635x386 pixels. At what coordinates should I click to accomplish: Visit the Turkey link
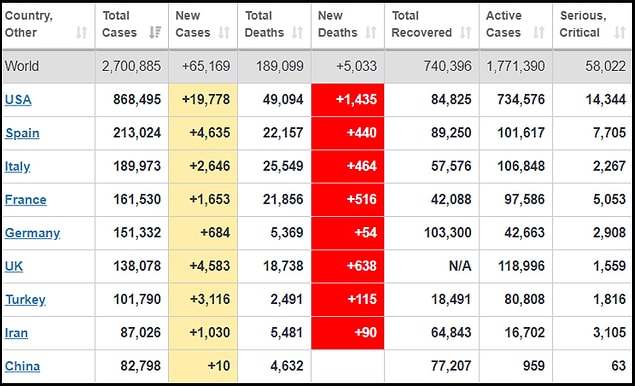(25, 299)
